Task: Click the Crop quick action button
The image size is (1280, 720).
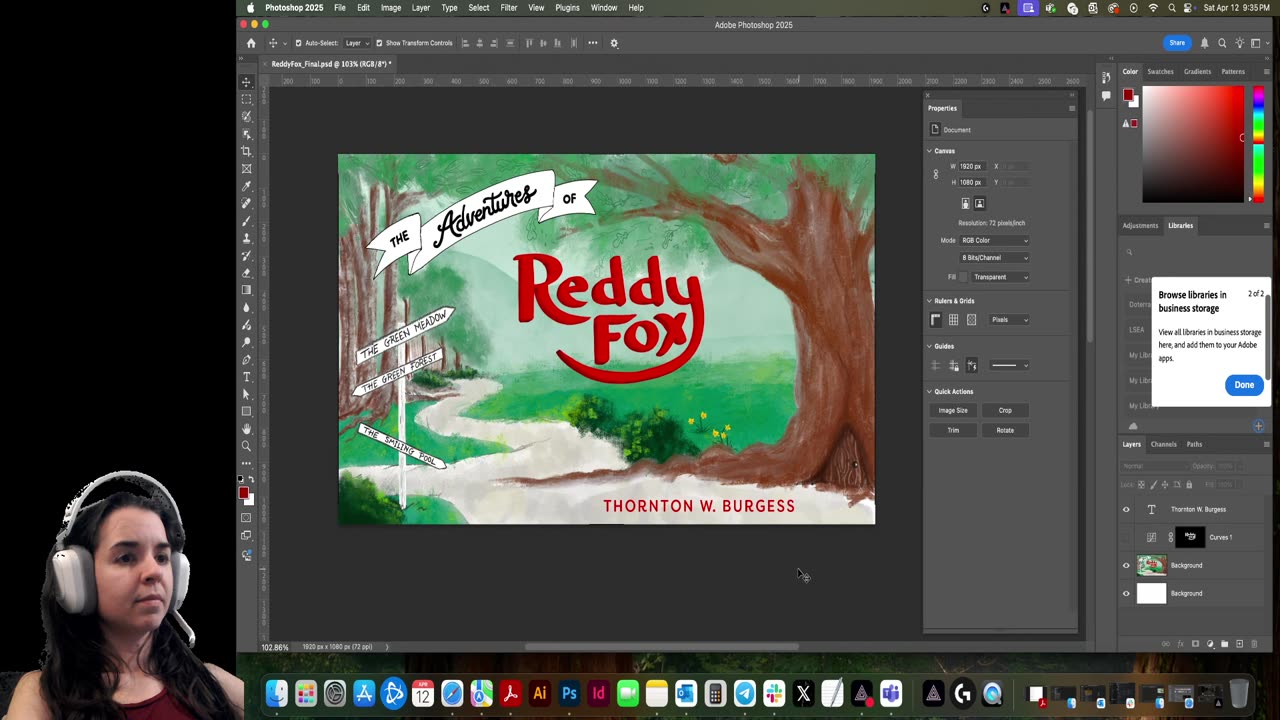Action: [1005, 410]
